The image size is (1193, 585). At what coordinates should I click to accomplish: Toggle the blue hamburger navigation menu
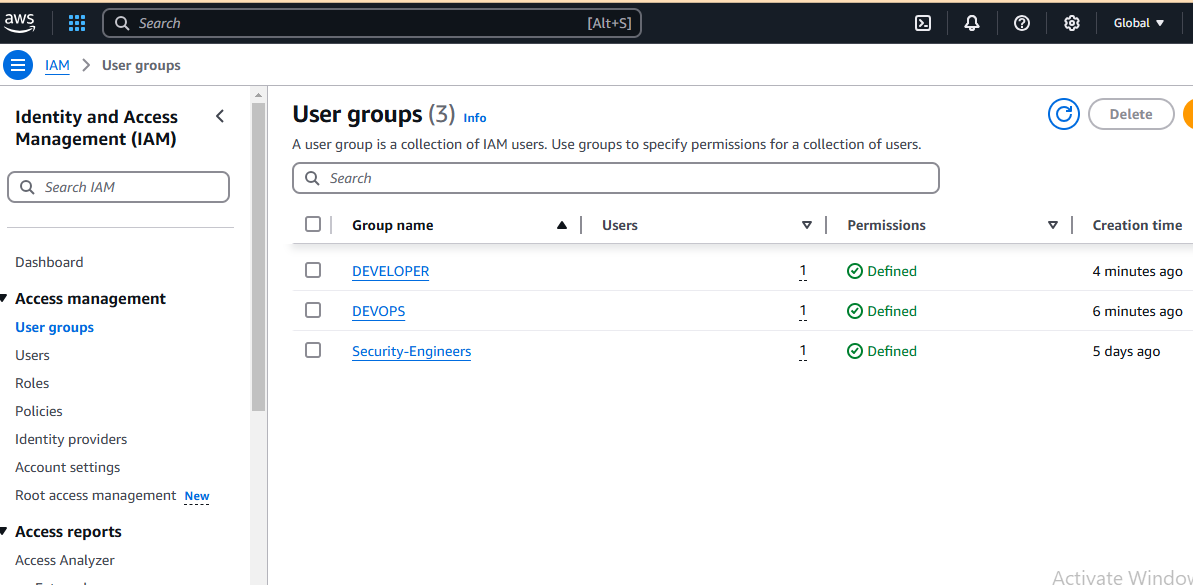coord(18,65)
